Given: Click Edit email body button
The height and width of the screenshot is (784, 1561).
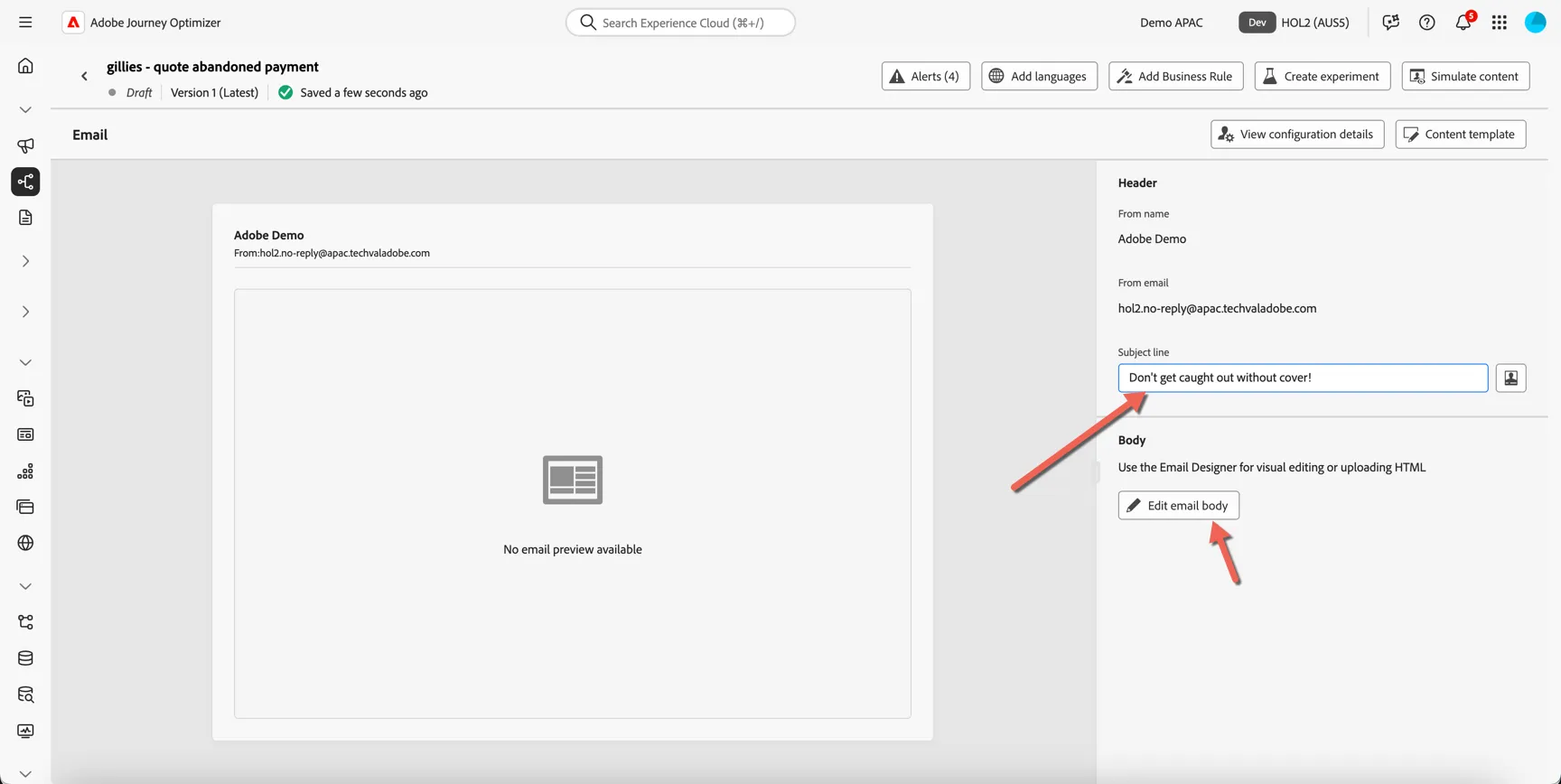Looking at the screenshot, I should 1178,505.
